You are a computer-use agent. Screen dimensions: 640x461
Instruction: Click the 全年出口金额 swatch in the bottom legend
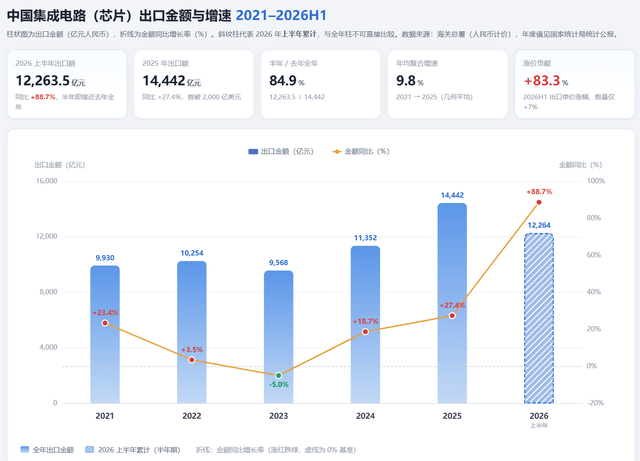25,450
